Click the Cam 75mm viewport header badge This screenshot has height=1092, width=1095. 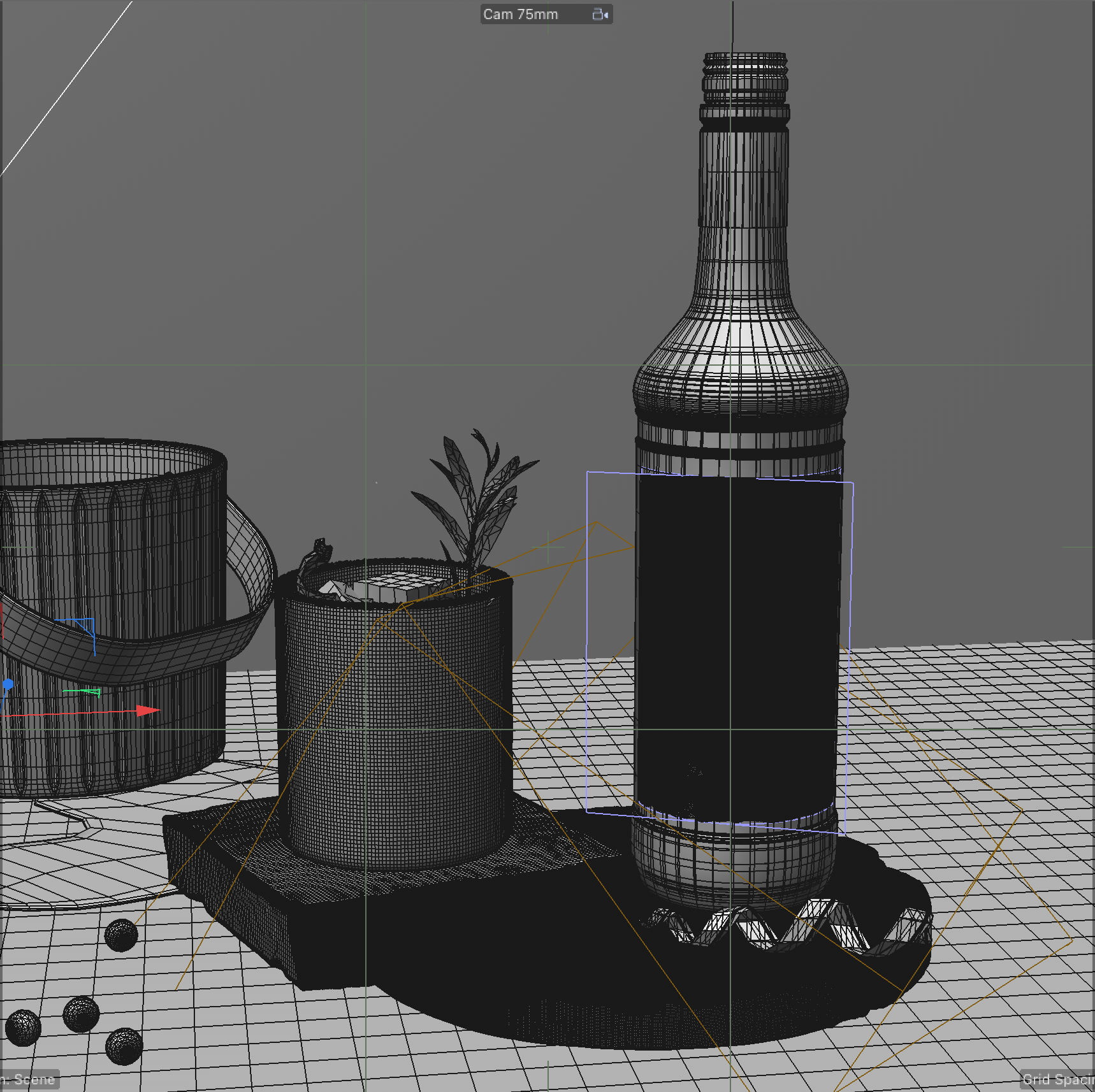tap(546, 14)
